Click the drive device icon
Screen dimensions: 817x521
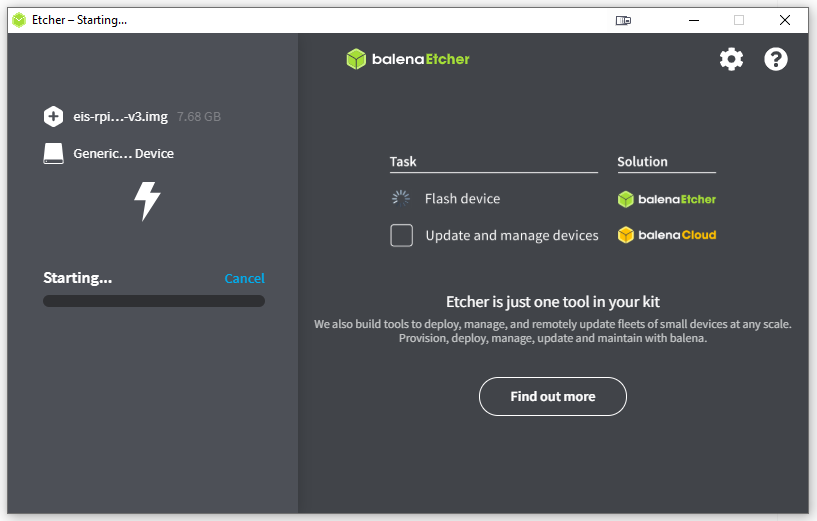(53, 154)
